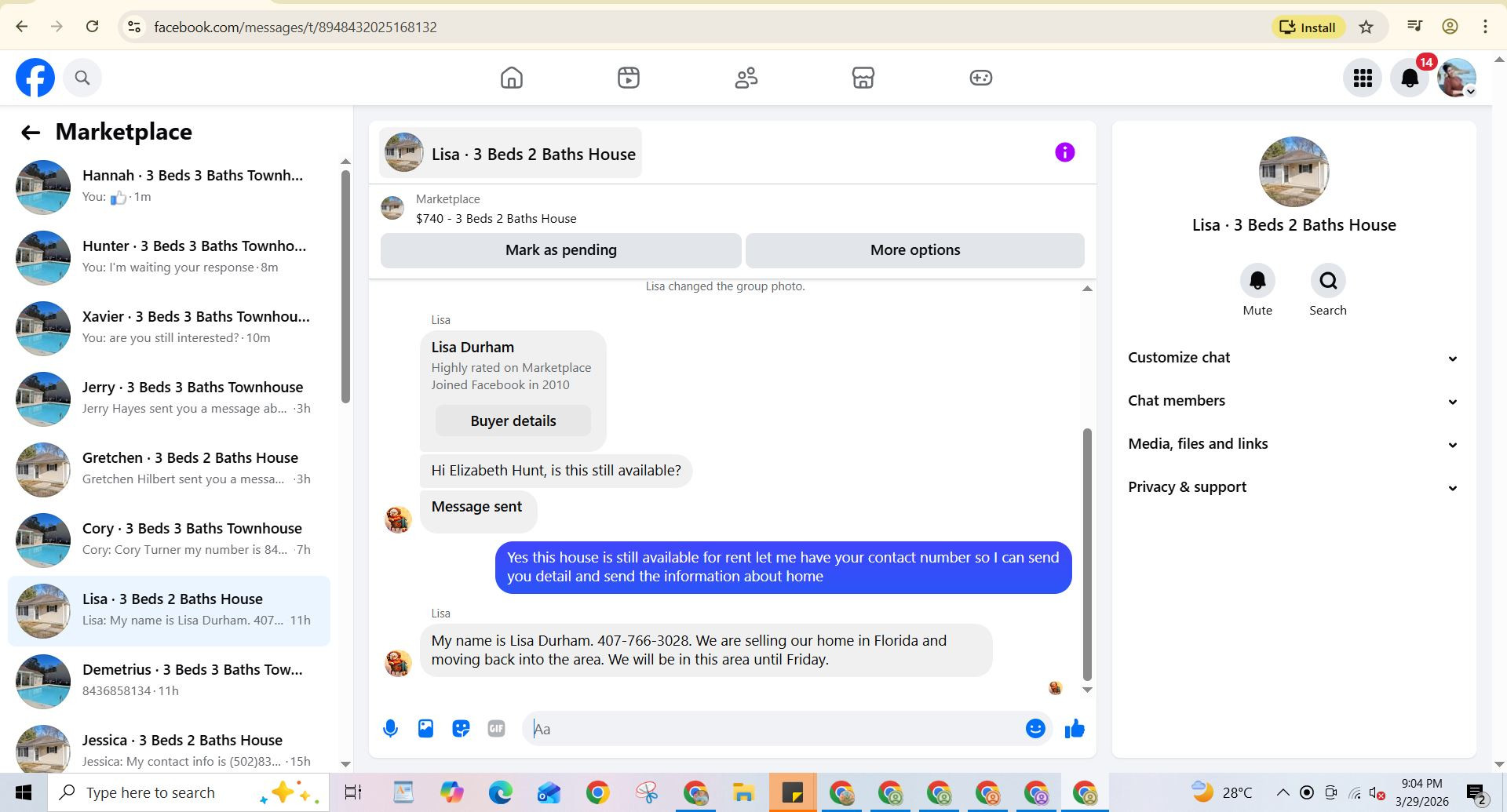Image resolution: width=1507 pixels, height=812 pixels.
Task: Open File Explorer from the taskbar
Action: [743, 792]
